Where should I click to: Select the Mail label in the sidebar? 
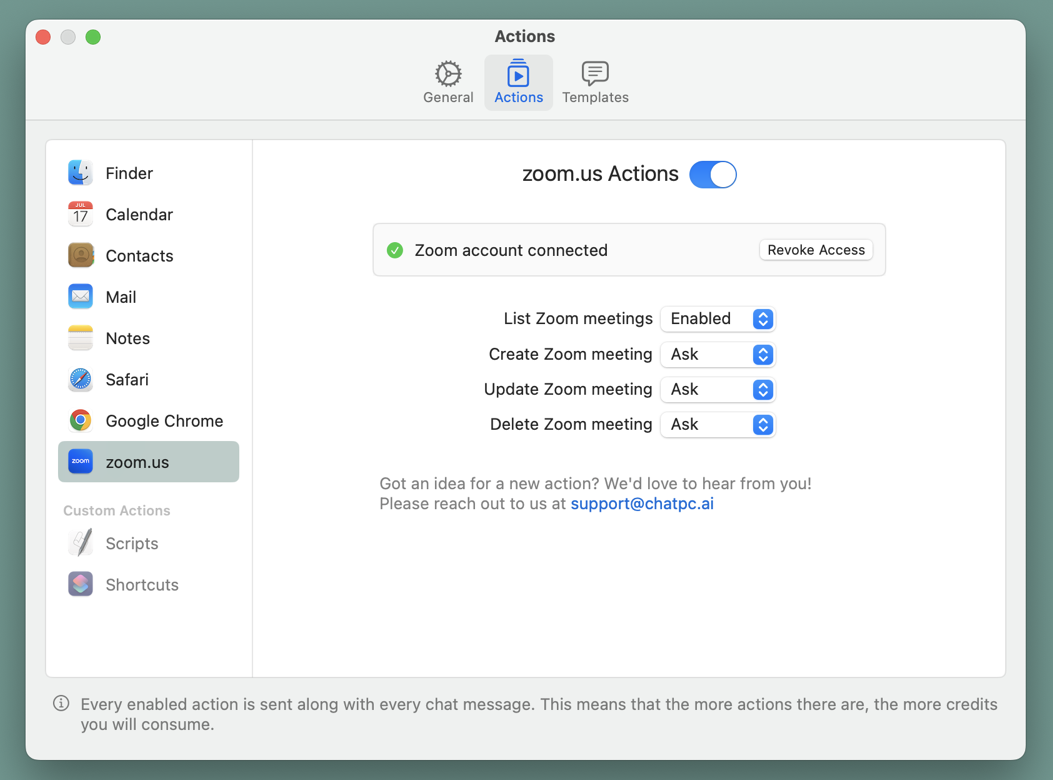(121, 297)
